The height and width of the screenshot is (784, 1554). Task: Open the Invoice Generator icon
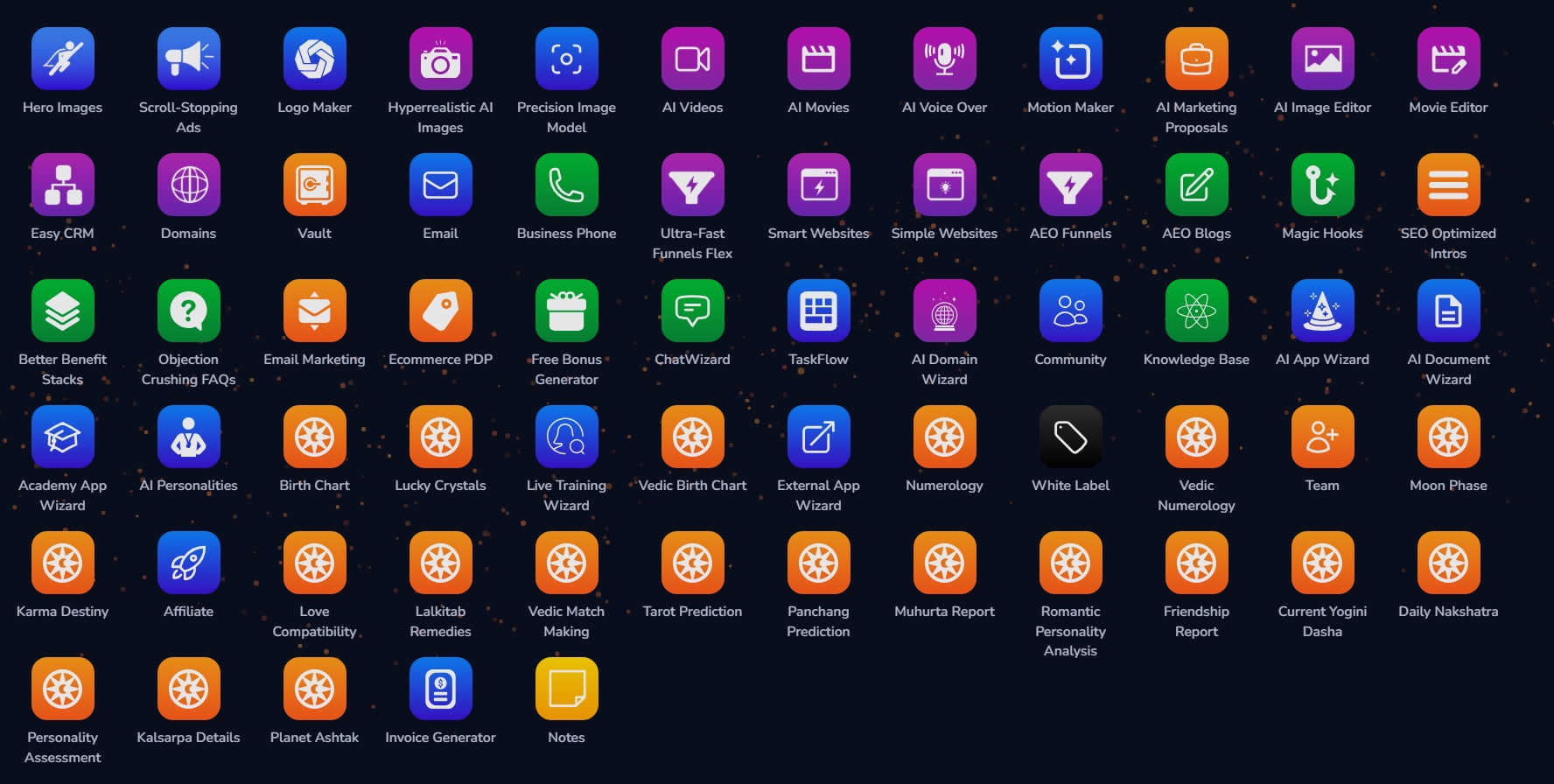[441, 689]
